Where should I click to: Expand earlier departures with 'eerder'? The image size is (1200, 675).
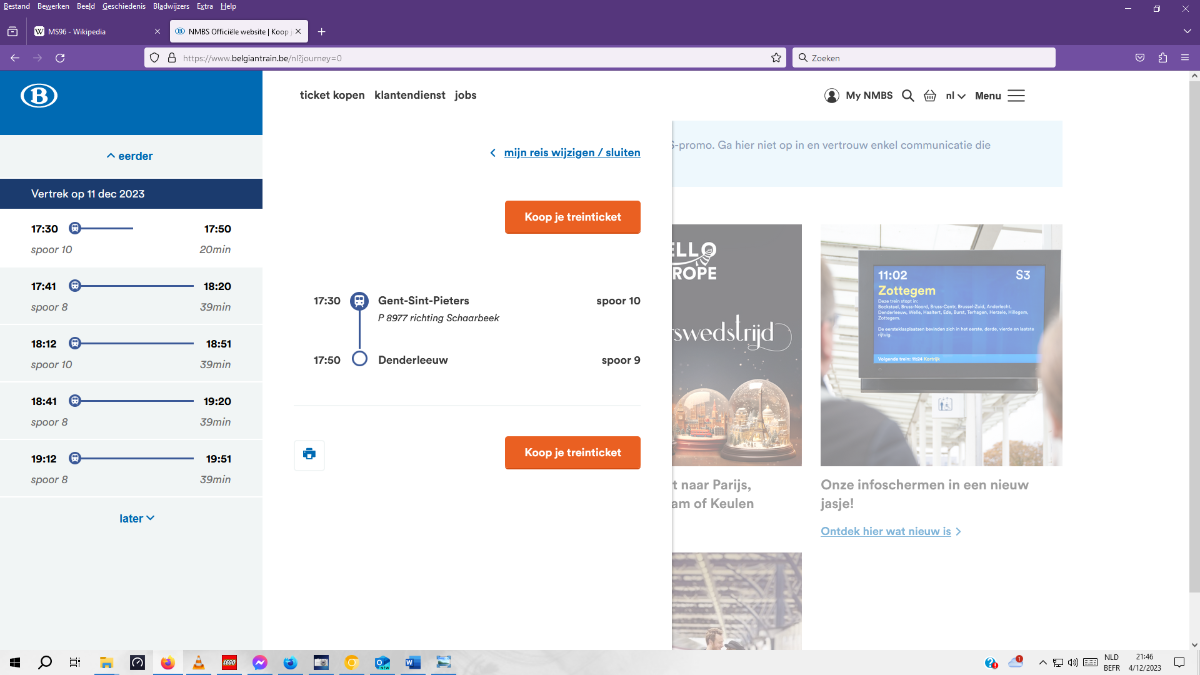click(x=130, y=156)
